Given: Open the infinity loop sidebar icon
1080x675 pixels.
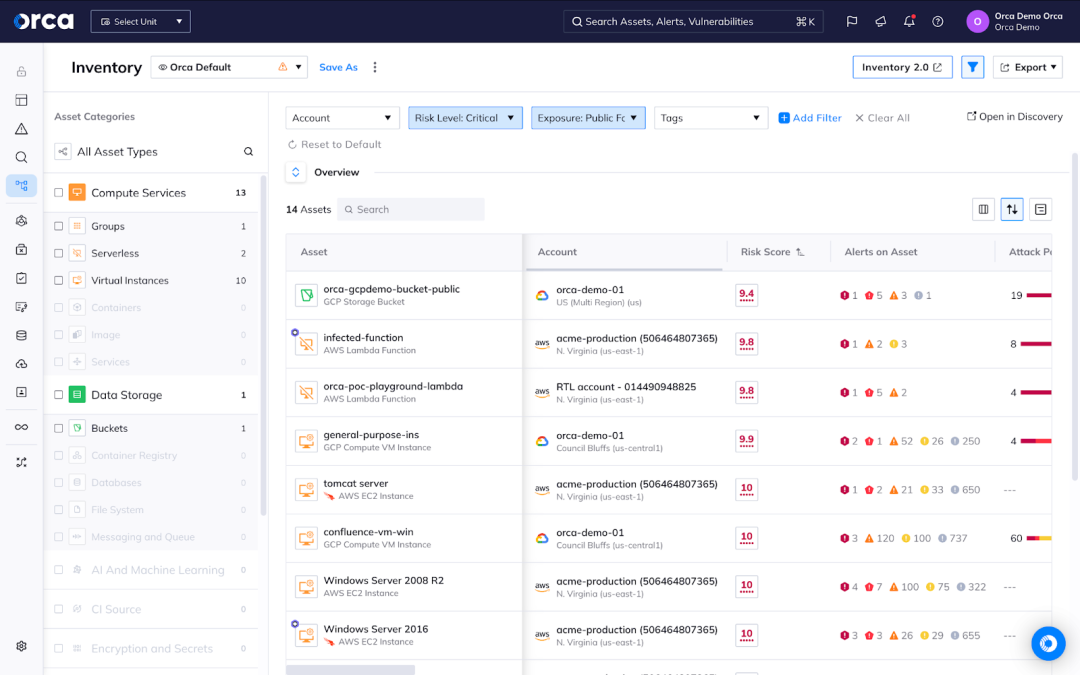Looking at the screenshot, I should pos(21,427).
